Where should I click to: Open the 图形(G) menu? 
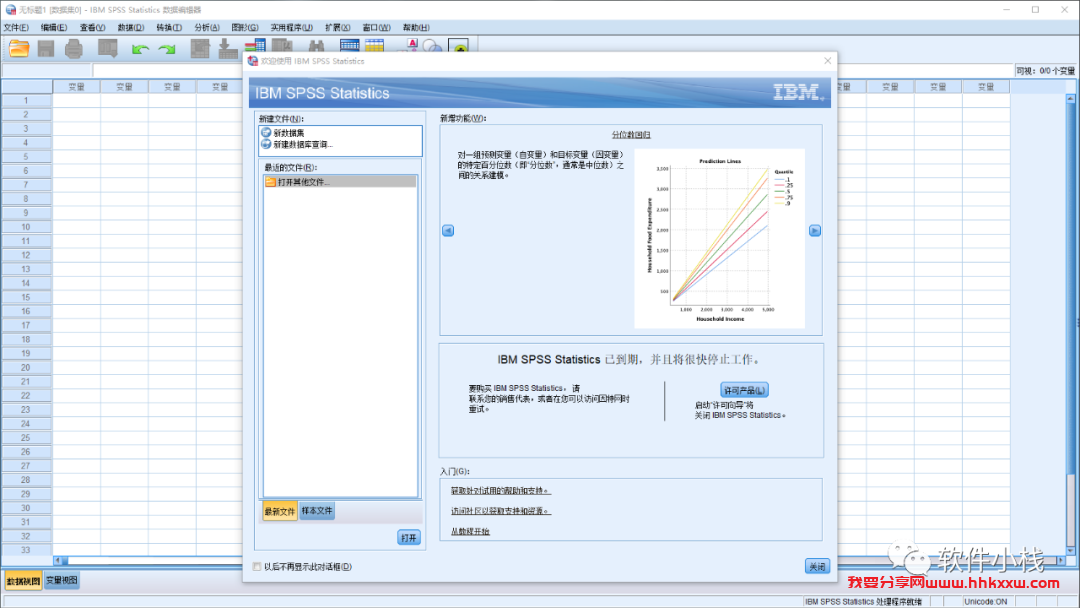(245, 28)
